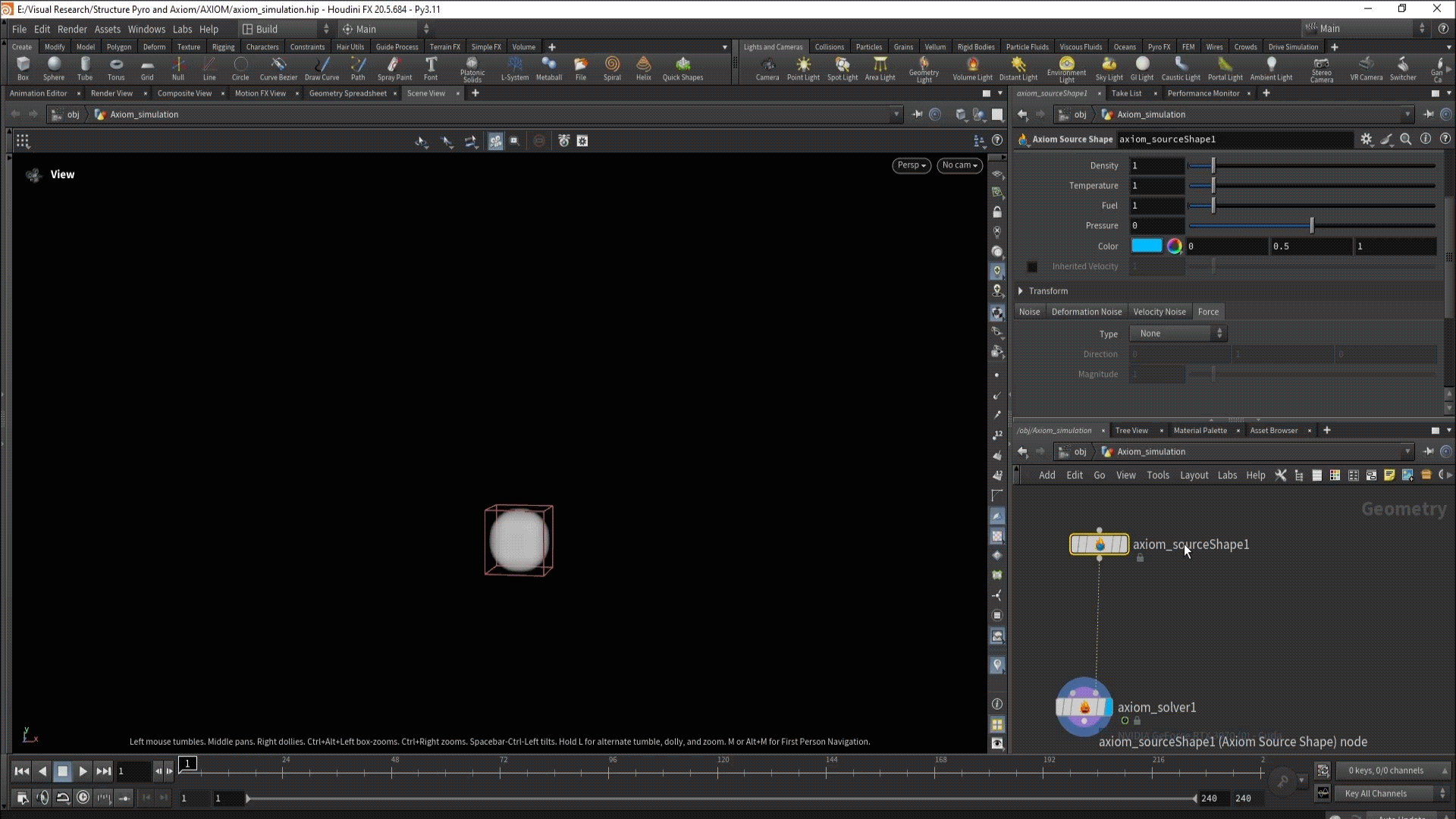Open the Force Type dropdown

[1178, 334]
